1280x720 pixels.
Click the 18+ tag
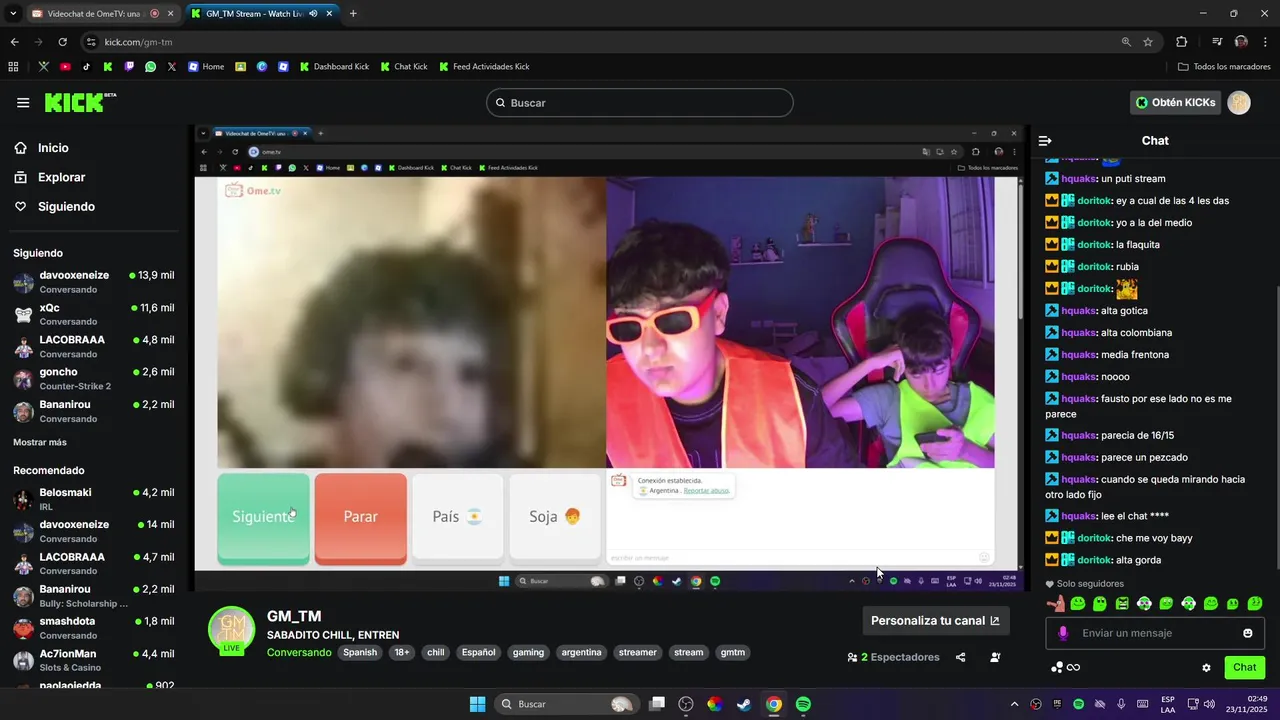402,652
